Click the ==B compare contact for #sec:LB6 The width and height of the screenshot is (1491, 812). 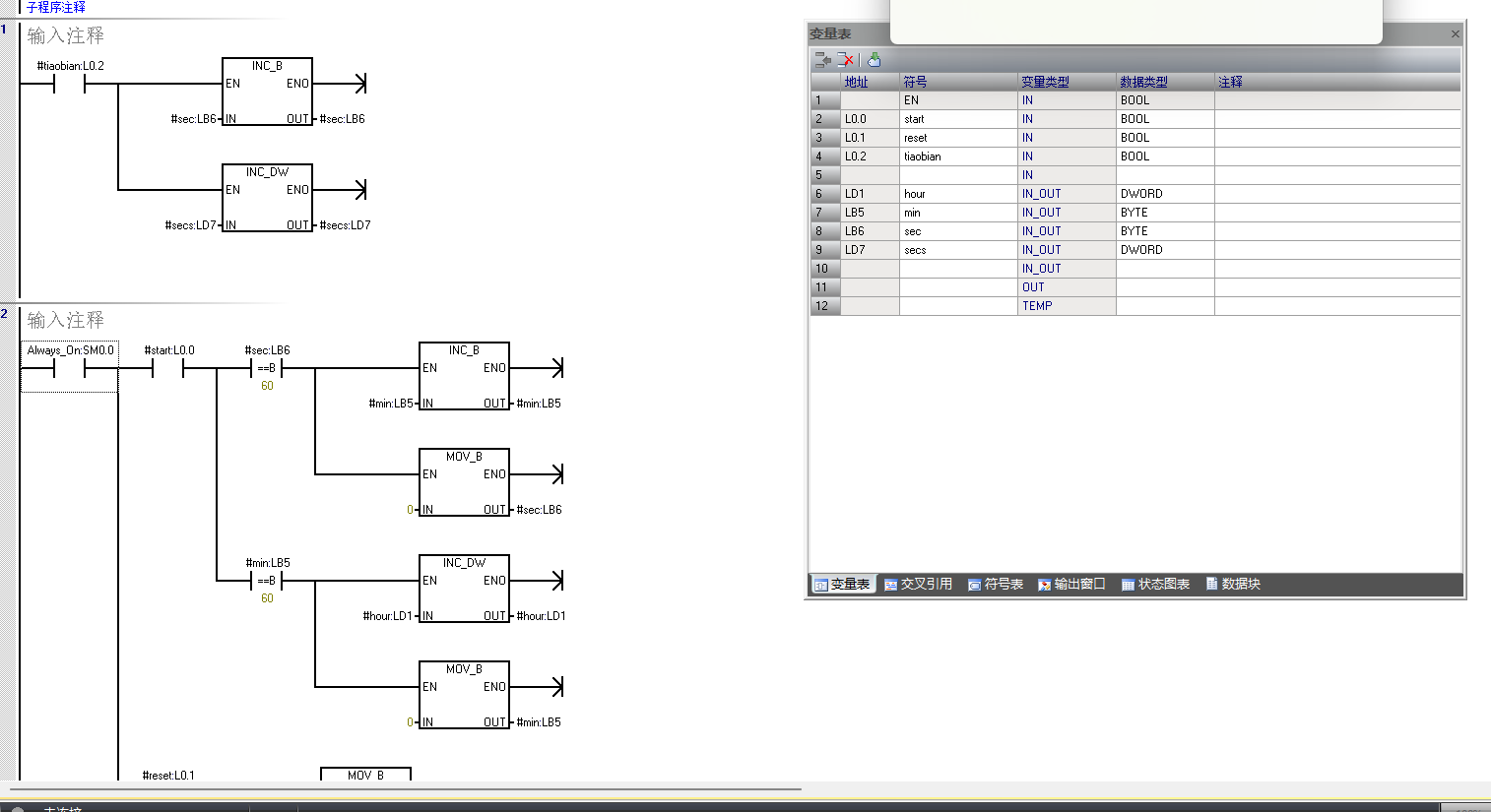click(267, 369)
